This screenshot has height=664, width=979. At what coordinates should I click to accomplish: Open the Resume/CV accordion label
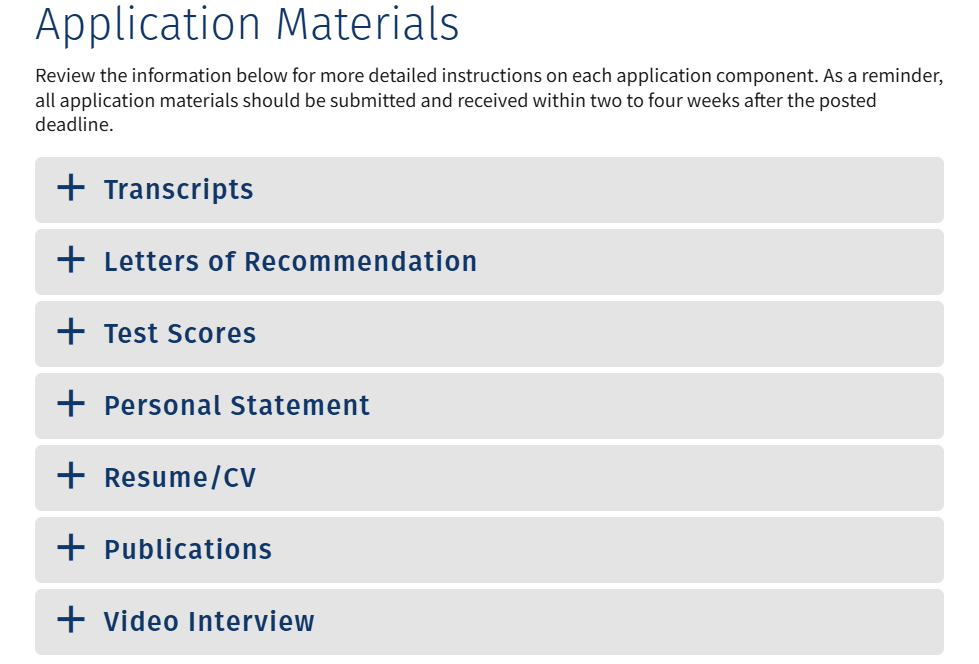(x=180, y=478)
